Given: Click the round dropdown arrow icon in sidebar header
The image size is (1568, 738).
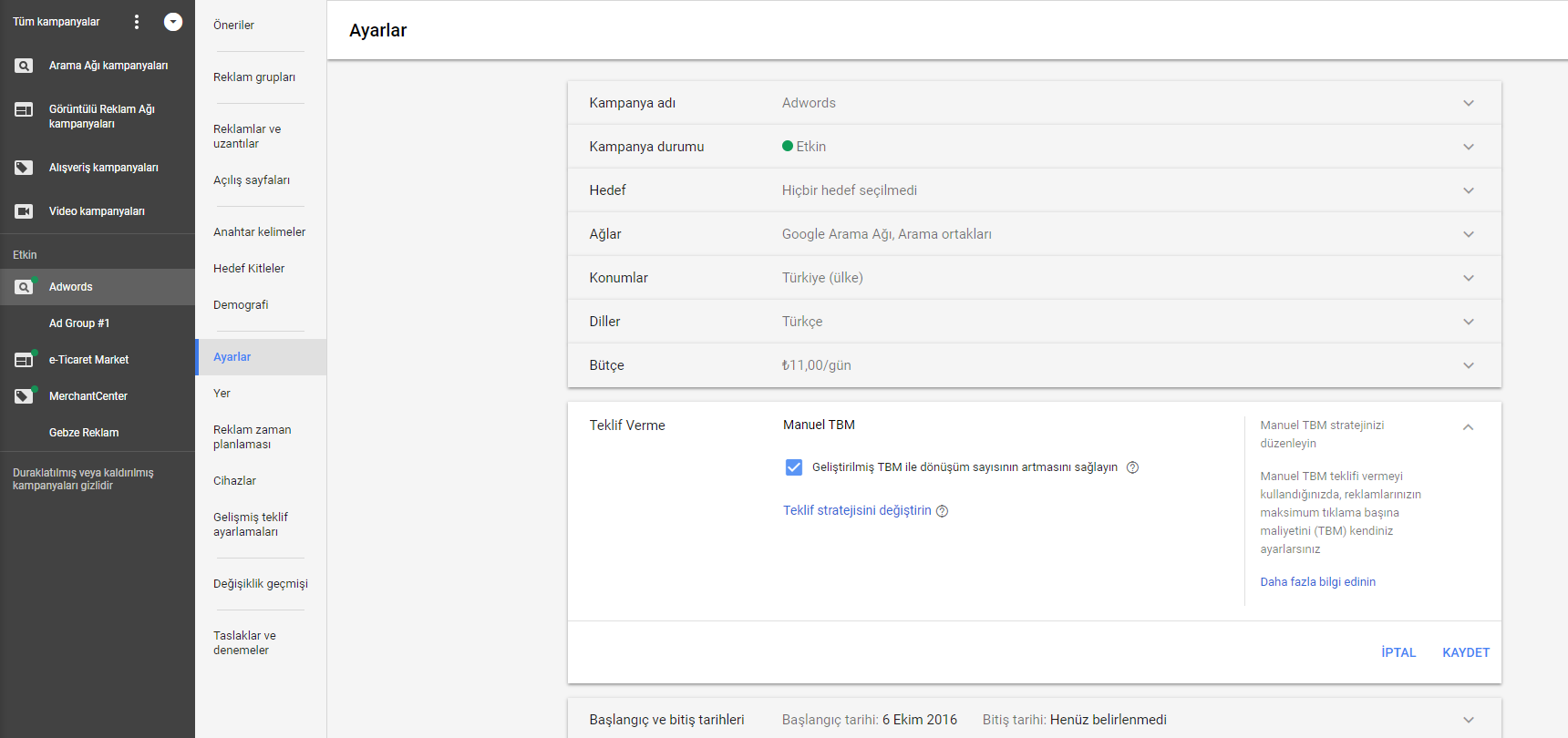Looking at the screenshot, I should [x=173, y=22].
